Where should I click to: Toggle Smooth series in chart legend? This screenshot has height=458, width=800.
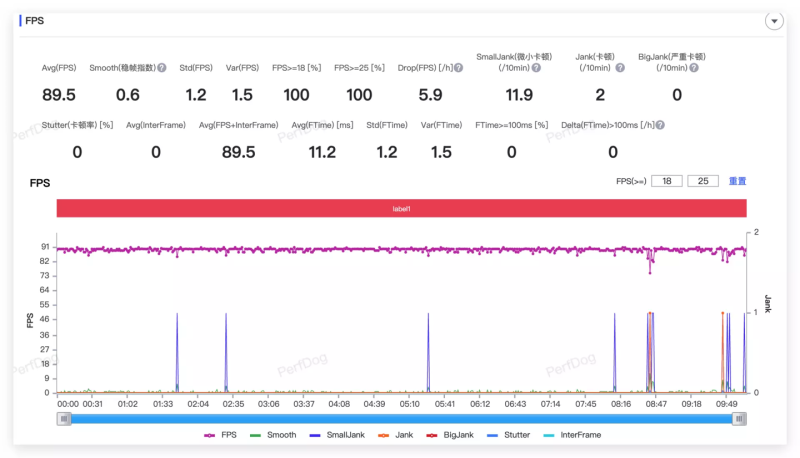pyautogui.click(x=273, y=435)
